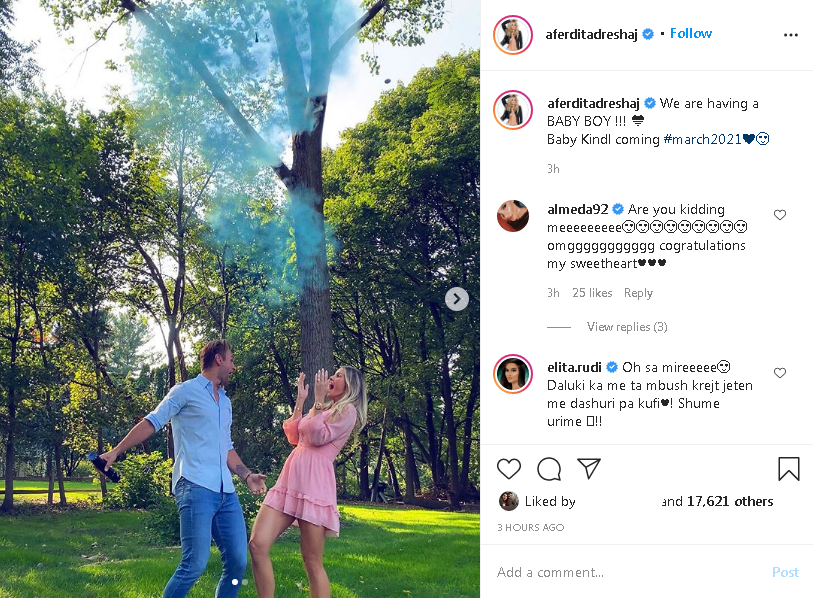The image size is (813, 598).
Task: View the 17,621 others who liked
Action: tap(730, 501)
